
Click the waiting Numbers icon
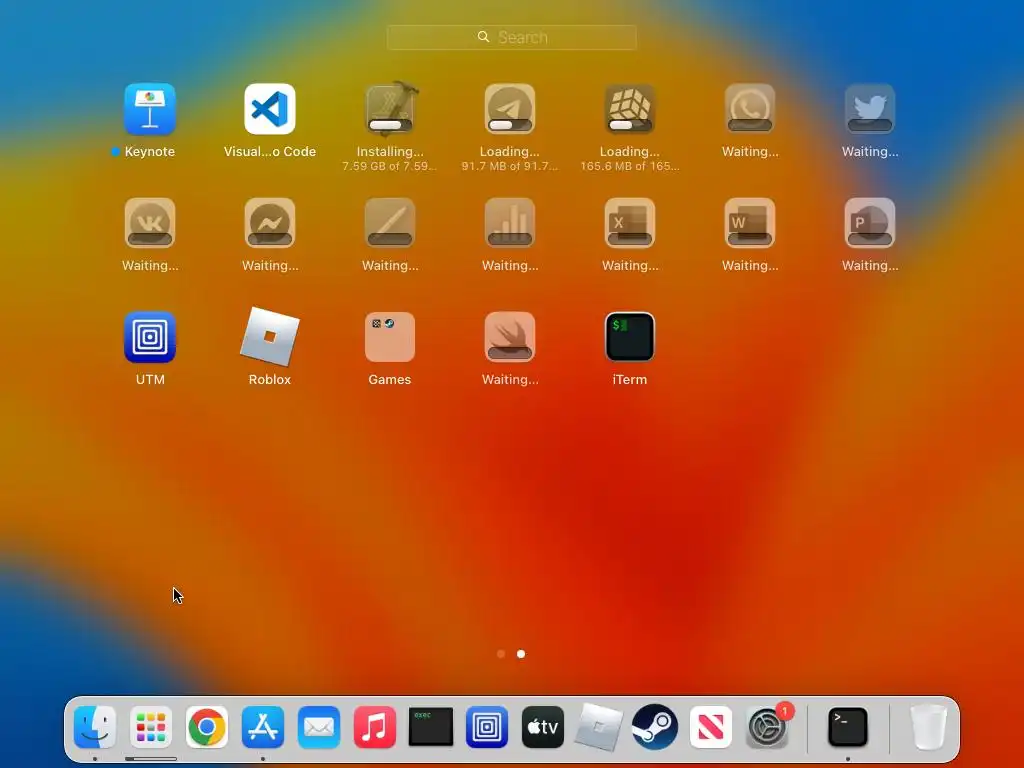[510, 223]
